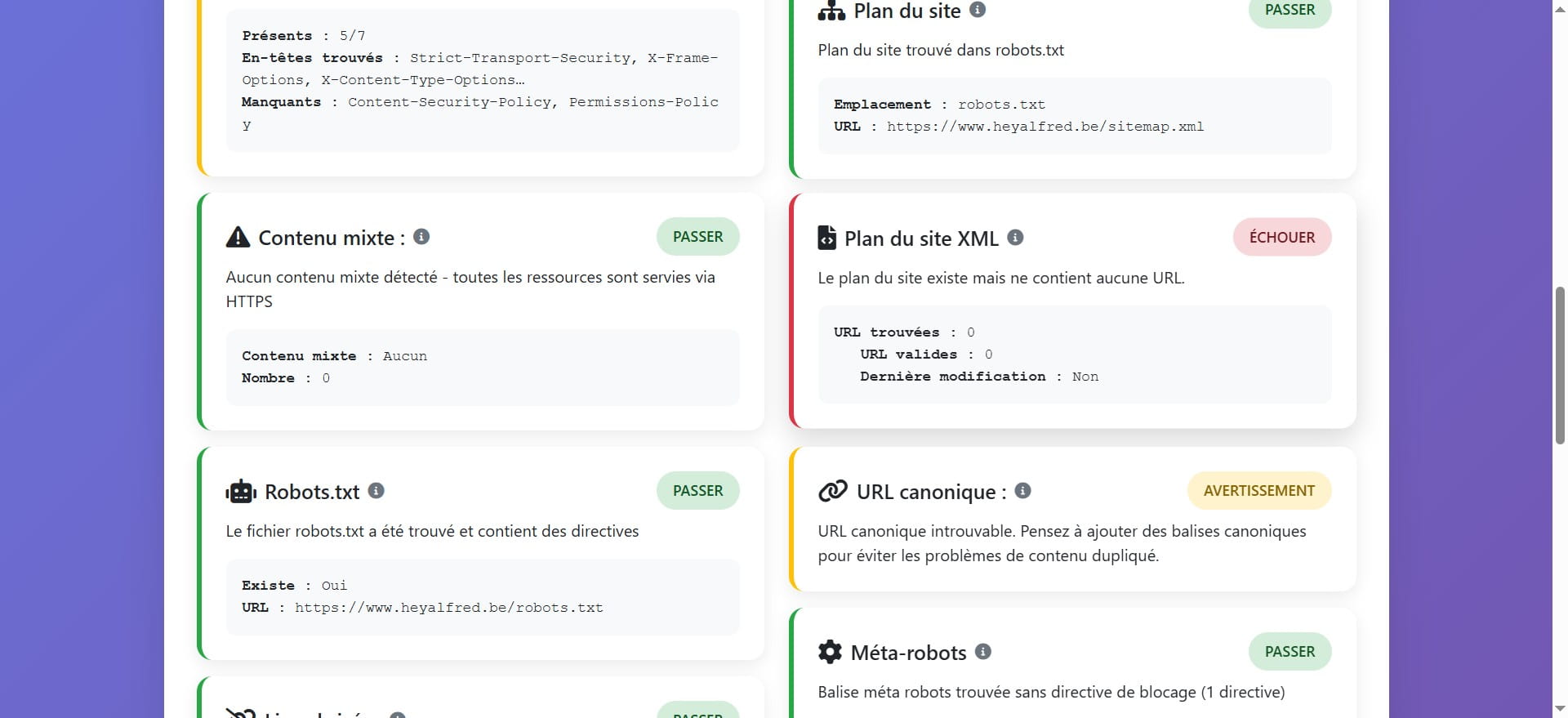This screenshot has width=1568, height=718.
Task: Click the info icon on Plan du site XML
Action: click(x=1015, y=238)
